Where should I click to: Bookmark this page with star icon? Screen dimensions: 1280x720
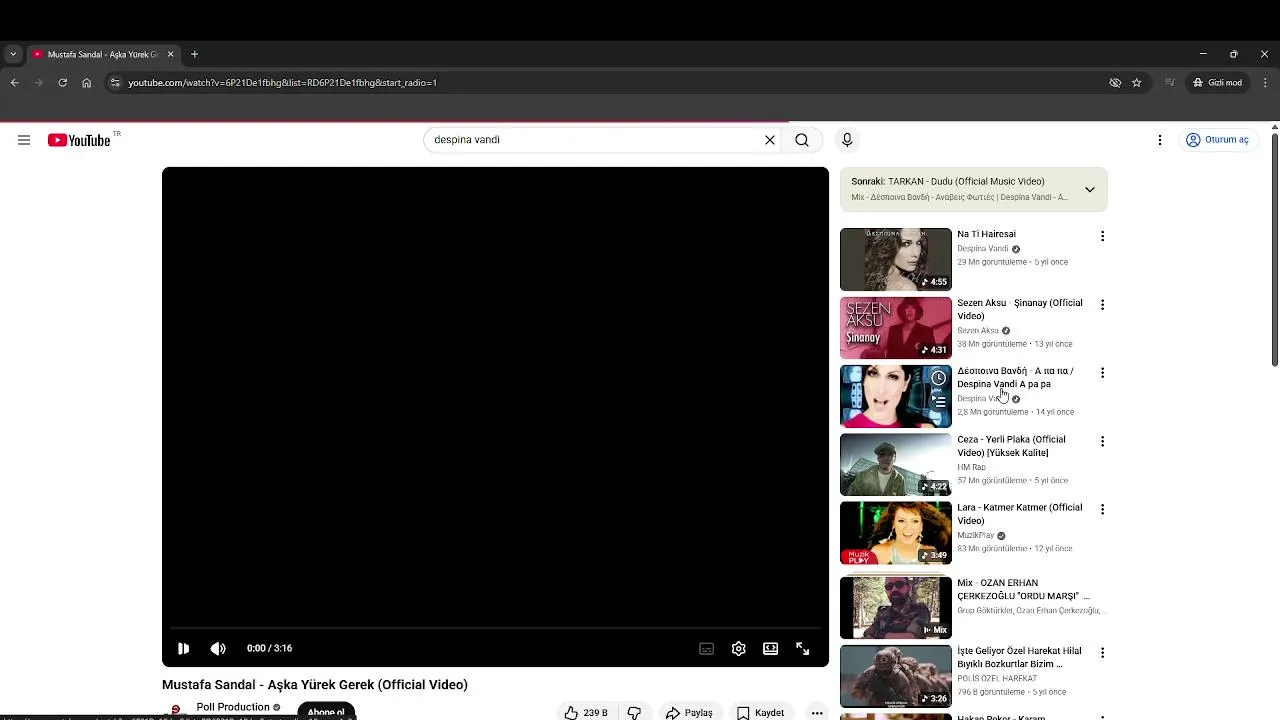tap(1136, 83)
